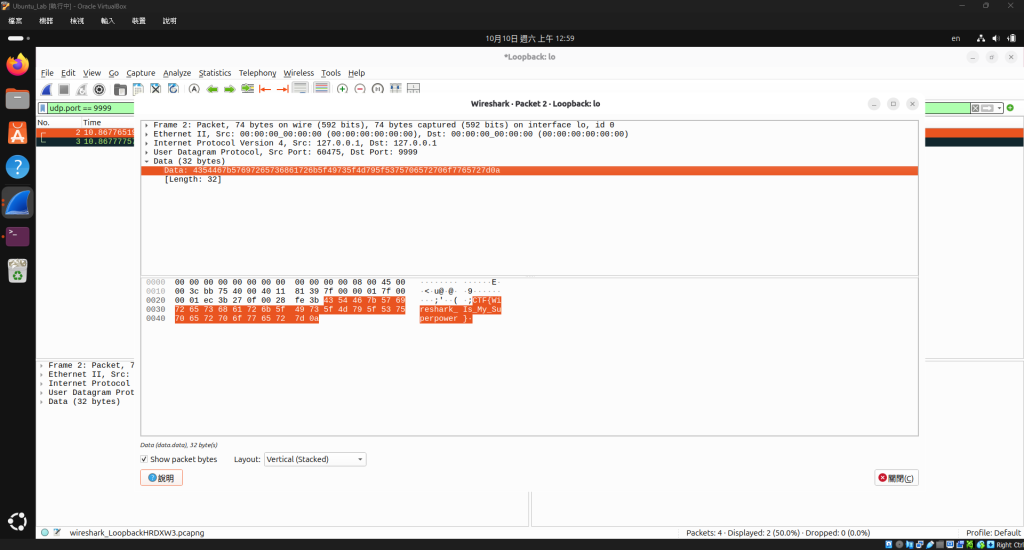Zoom in main window text
The image size is (1024, 550).
pos(342,89)
